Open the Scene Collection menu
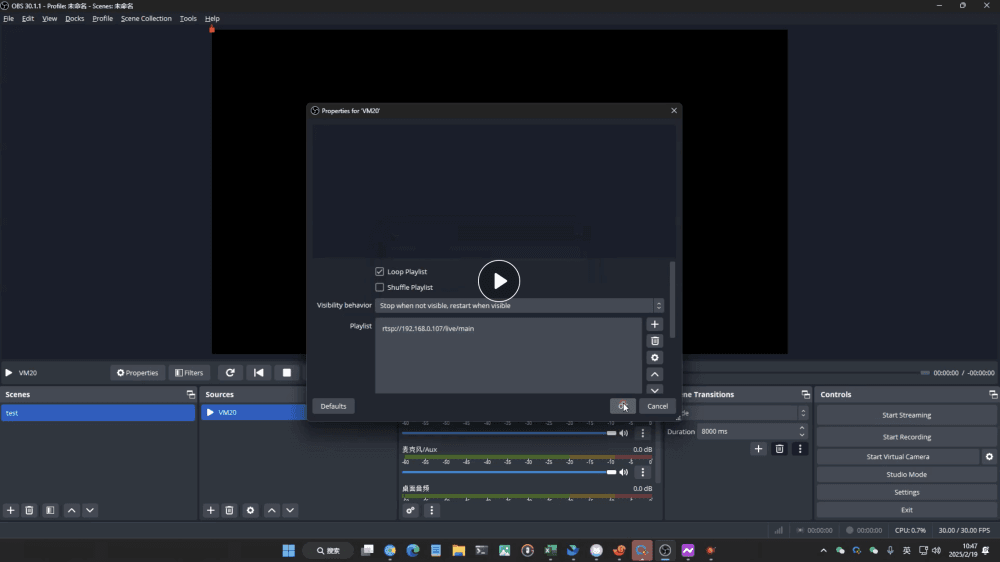 146,18
